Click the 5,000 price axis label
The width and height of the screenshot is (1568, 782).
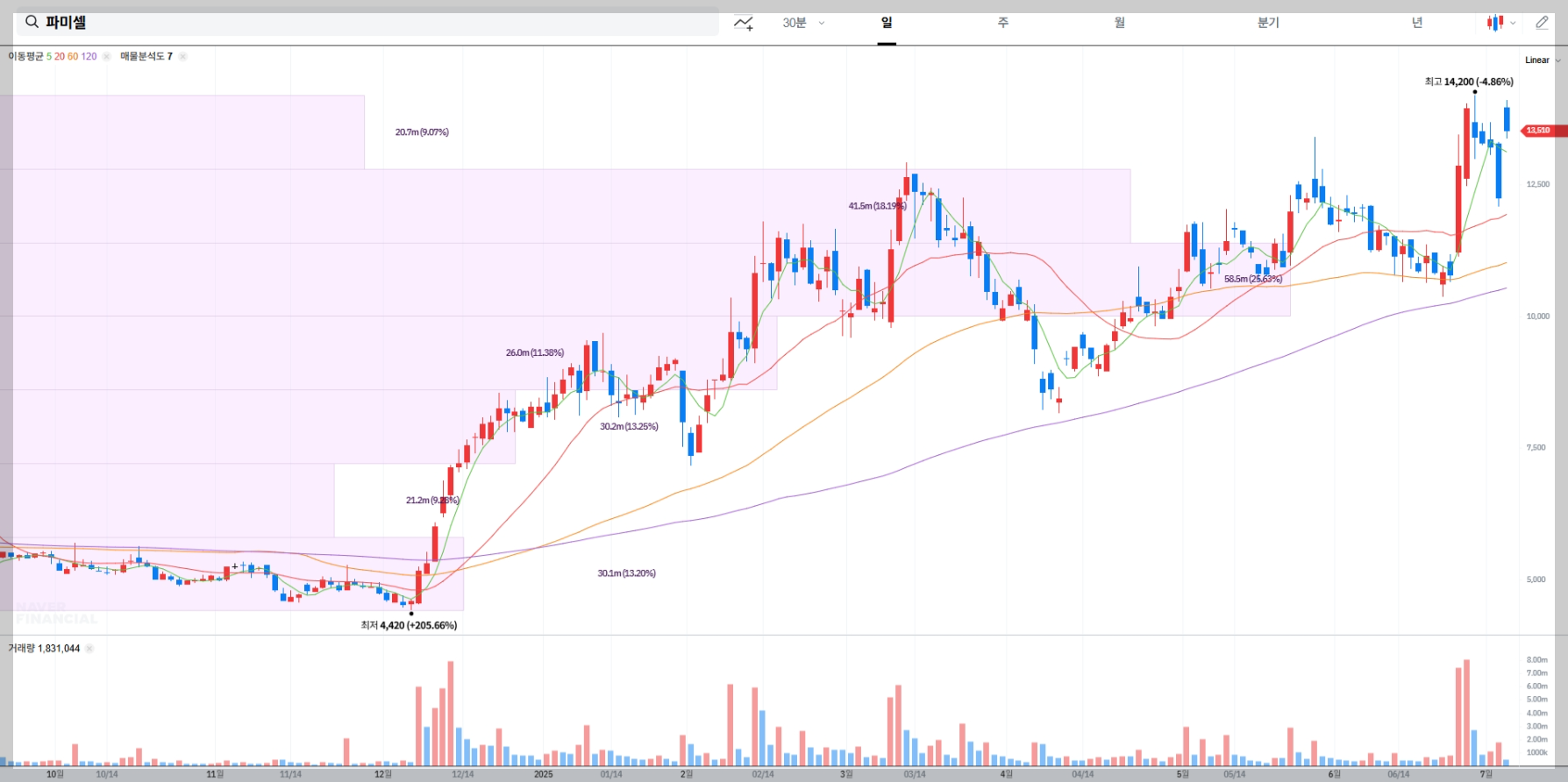coord(1536,579)
